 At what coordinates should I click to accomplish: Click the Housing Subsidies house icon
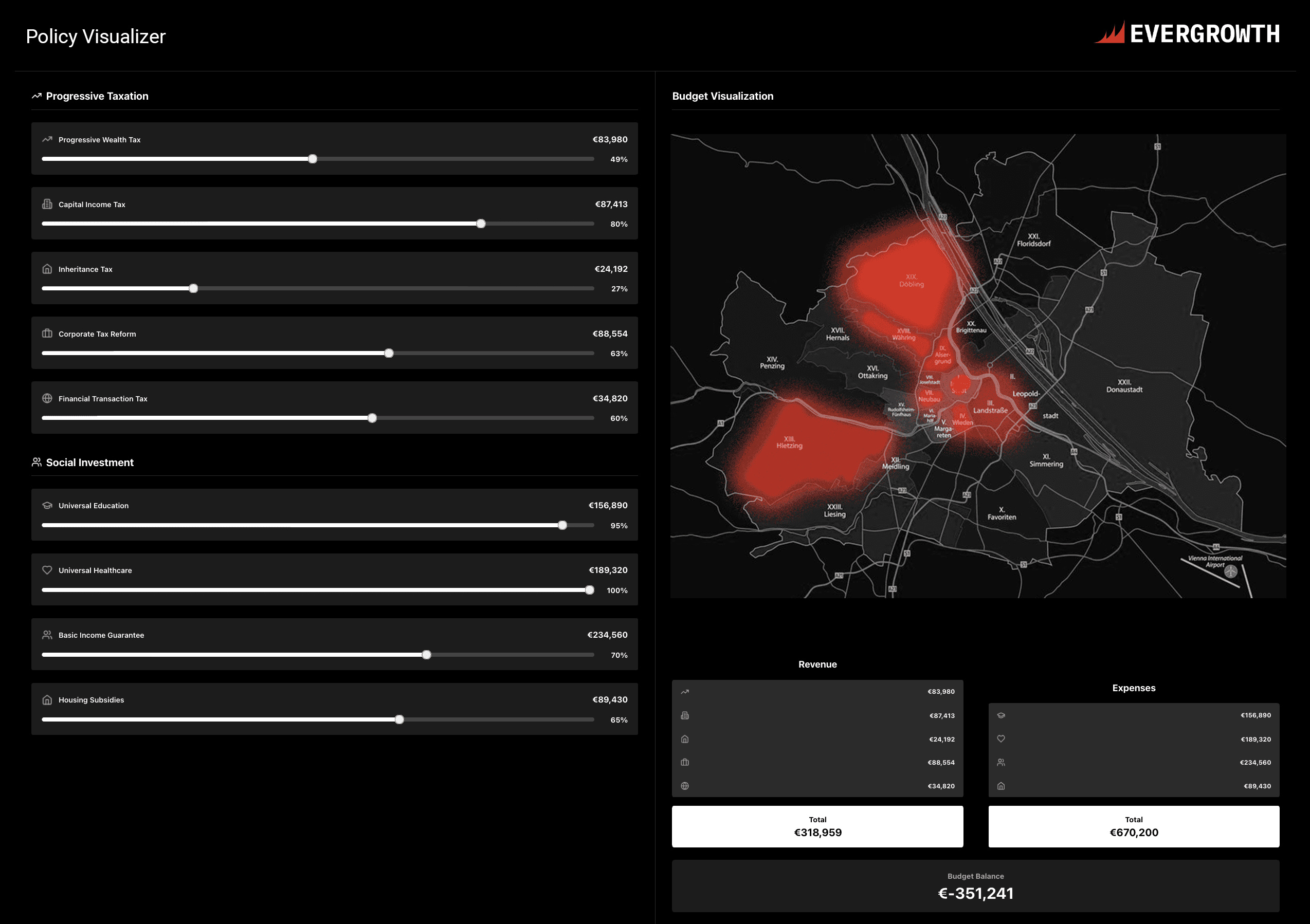click(47, 699)
